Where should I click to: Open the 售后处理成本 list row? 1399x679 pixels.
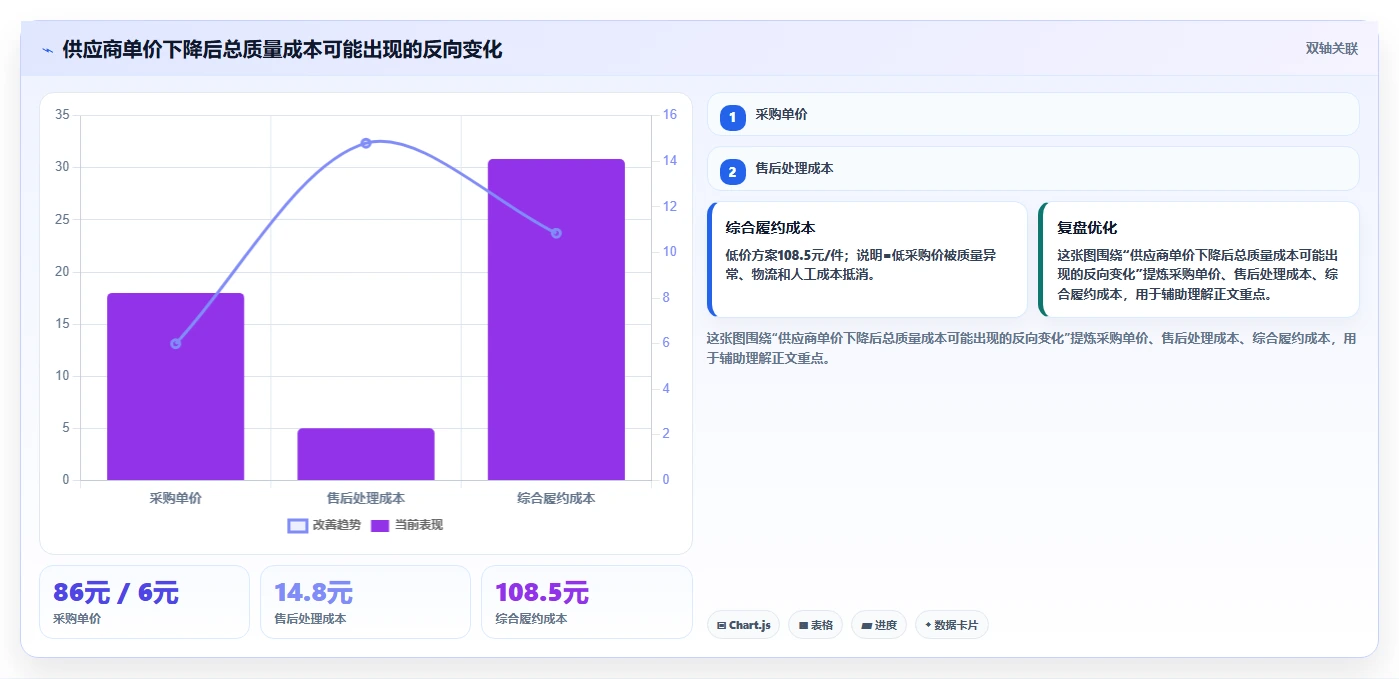(1033, 169)
